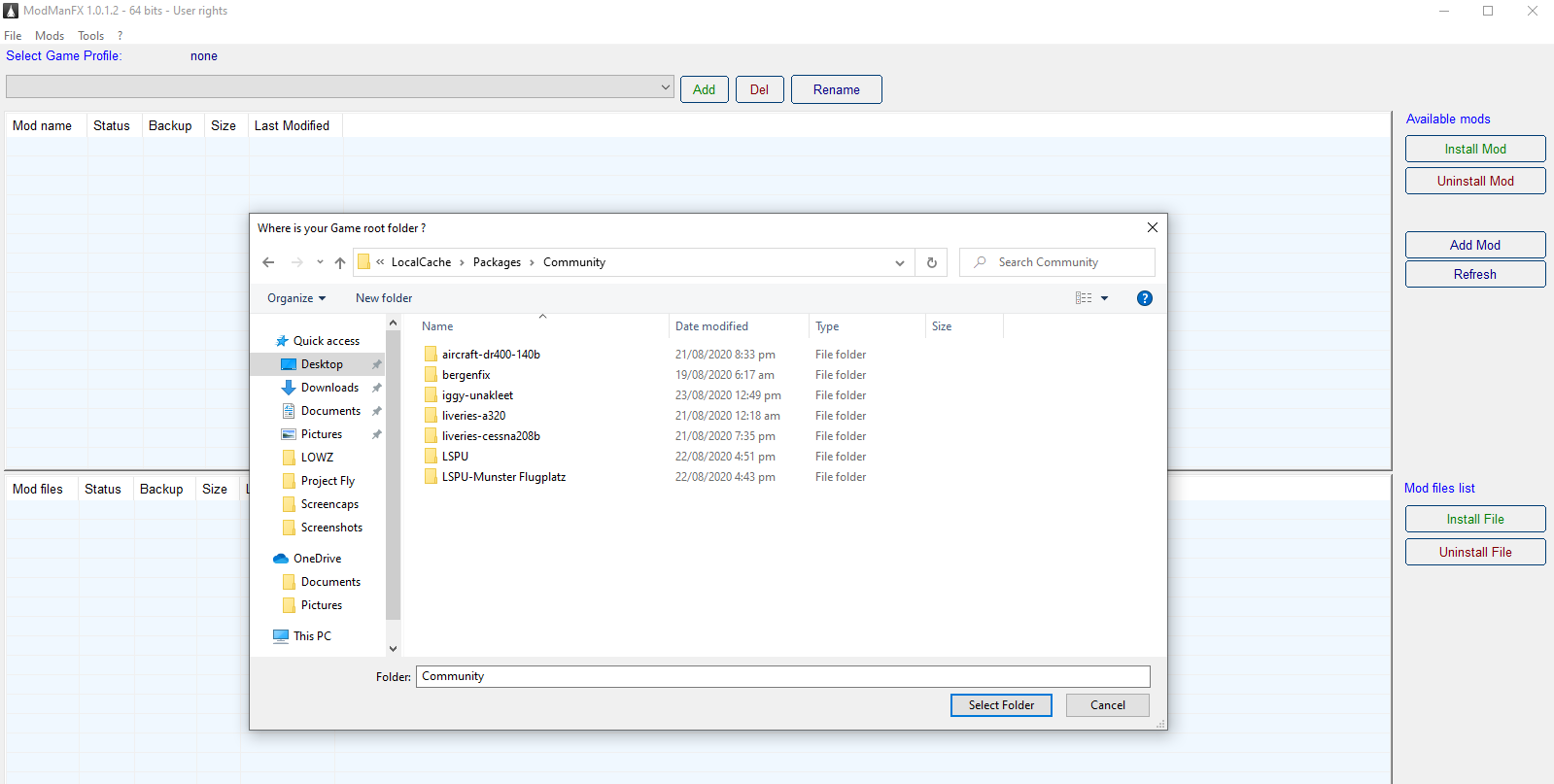Open Desktop in navigation pane

(322, 364)
